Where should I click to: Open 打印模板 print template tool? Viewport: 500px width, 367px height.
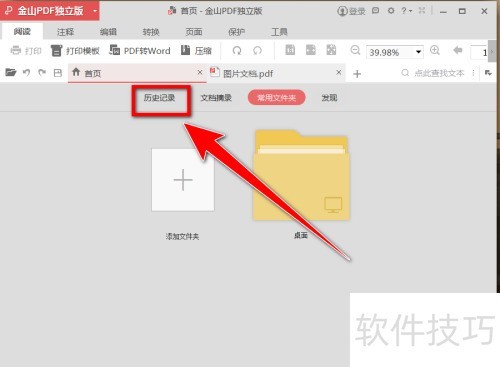tap(75, 51)
